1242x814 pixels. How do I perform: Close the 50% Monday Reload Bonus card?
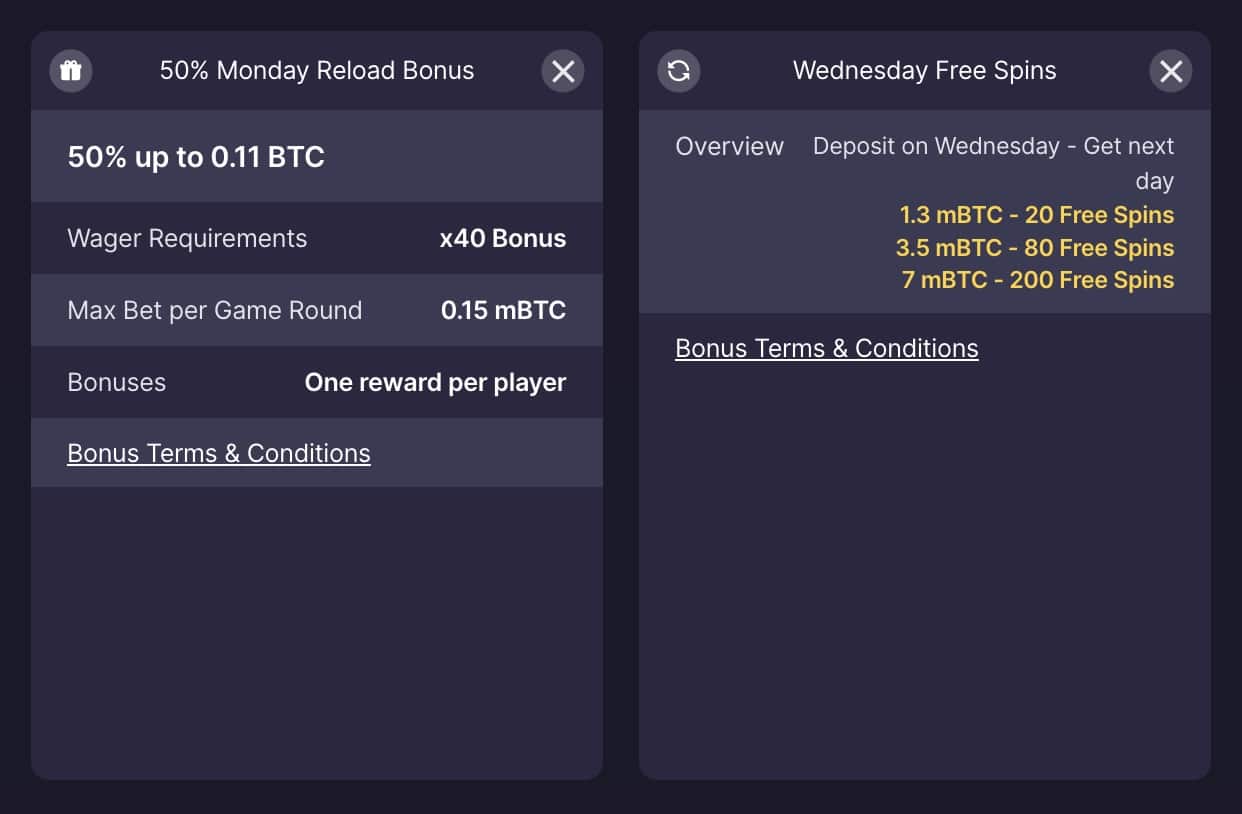563,71
